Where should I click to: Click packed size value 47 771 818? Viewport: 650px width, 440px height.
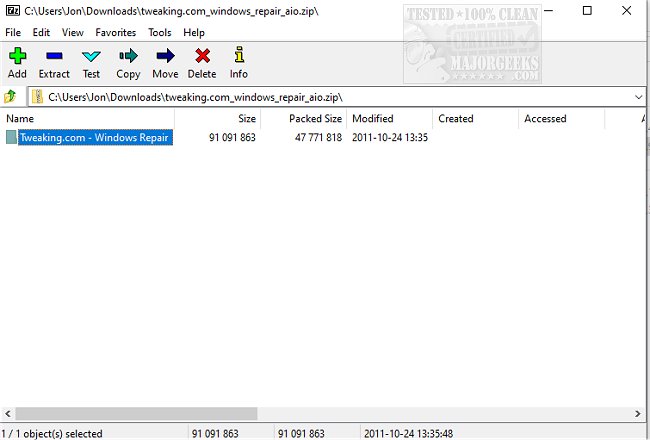[x=318, y=137]
